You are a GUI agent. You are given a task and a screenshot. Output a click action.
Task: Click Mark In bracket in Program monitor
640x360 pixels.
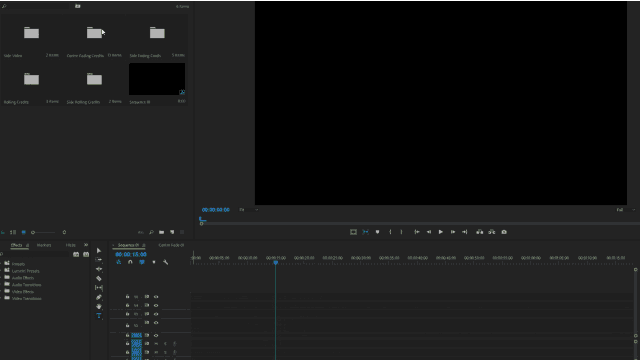(390, 232)
